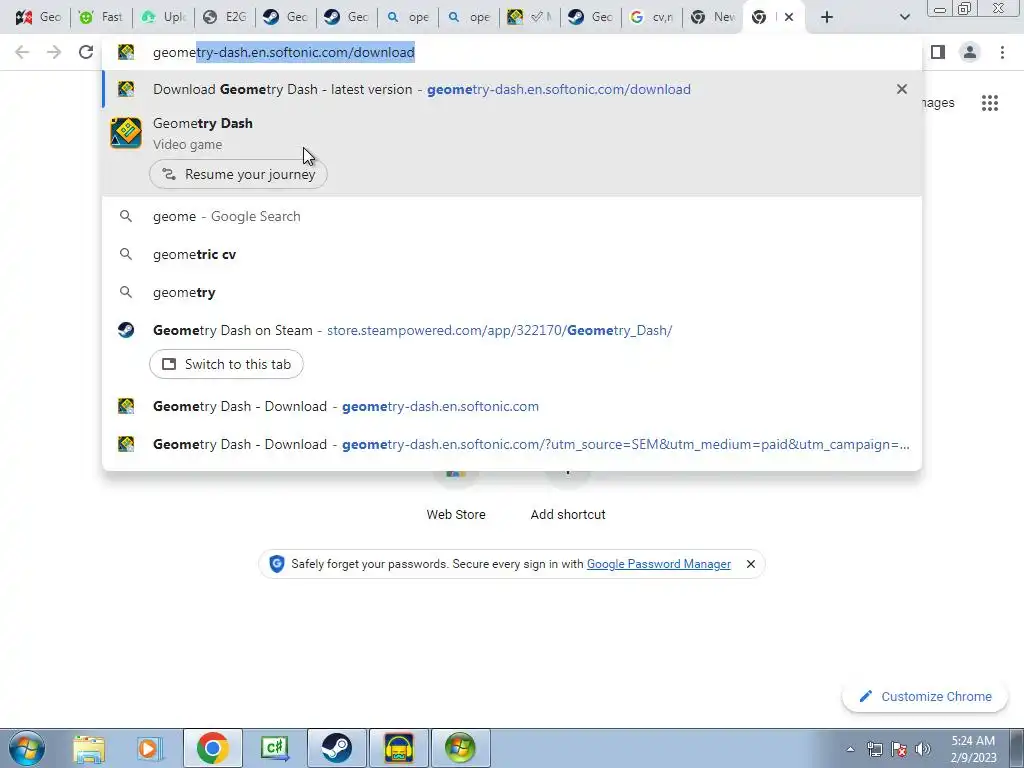The width and height of the screenshot is (1024, 768).
Task: Switch to the leftmost 'Geo' tab
Action: click(38, 17)
